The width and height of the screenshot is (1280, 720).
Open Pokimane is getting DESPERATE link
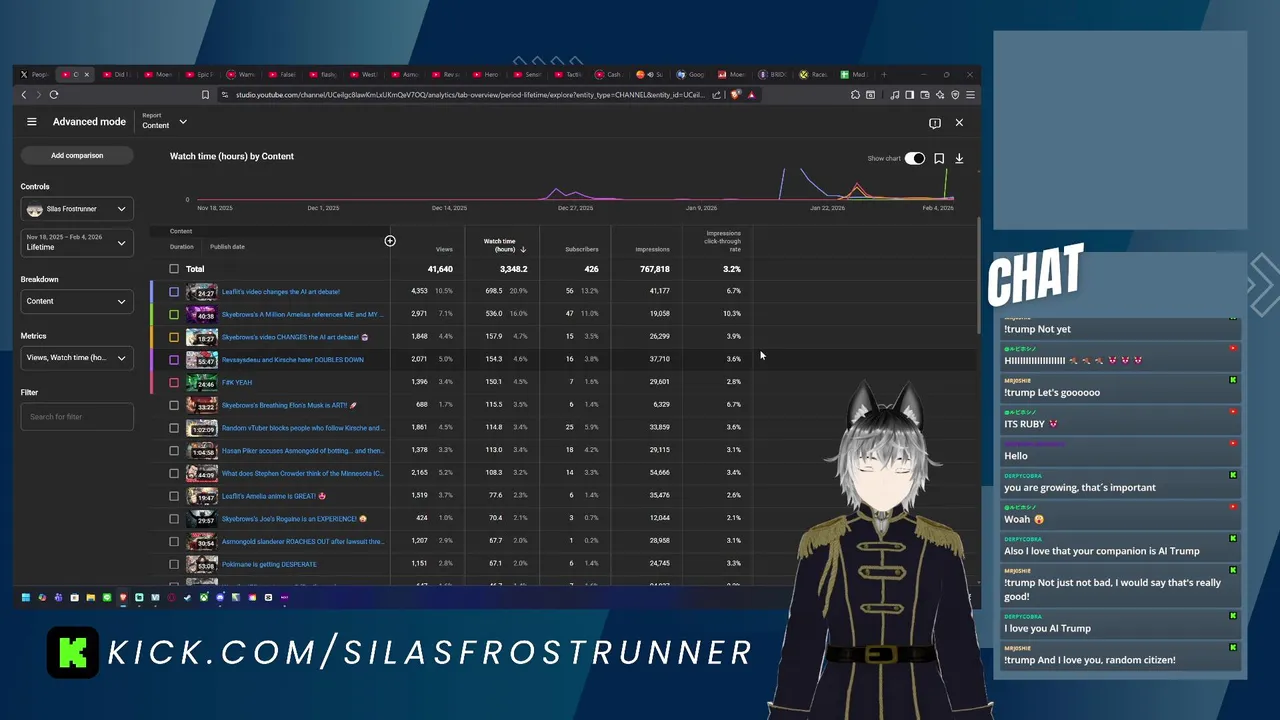pos(269,564)
